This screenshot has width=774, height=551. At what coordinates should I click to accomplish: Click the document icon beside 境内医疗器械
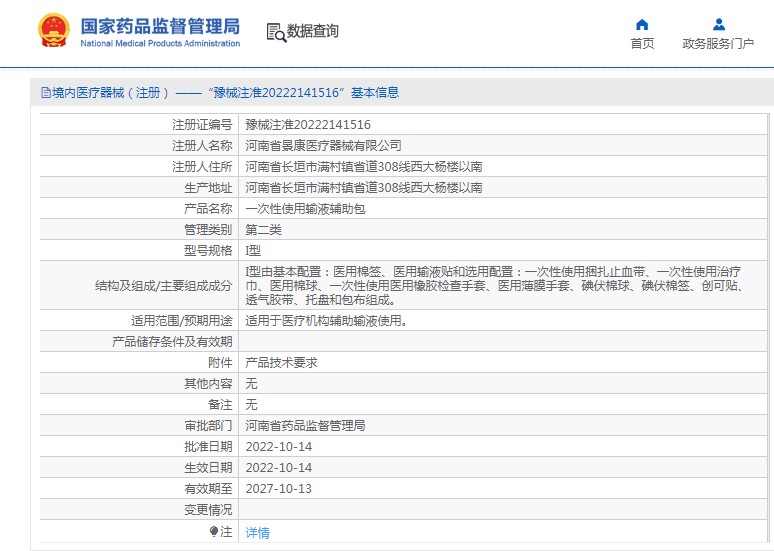(46, 93)
